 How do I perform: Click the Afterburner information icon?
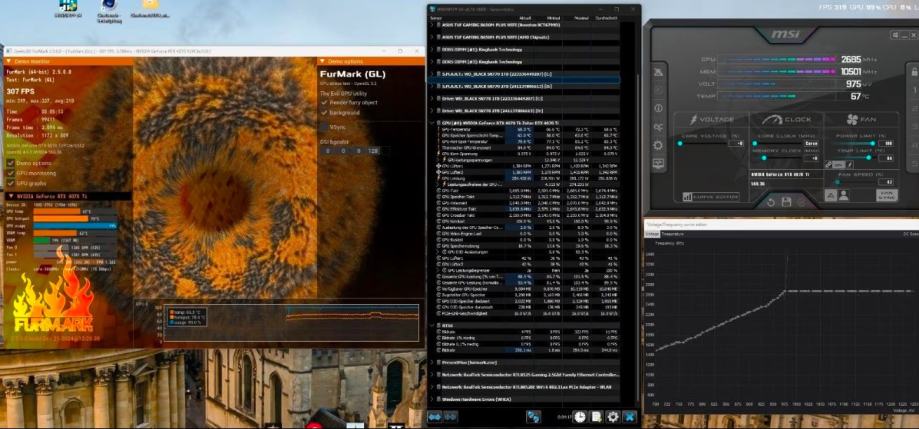(x=658, y=108)
